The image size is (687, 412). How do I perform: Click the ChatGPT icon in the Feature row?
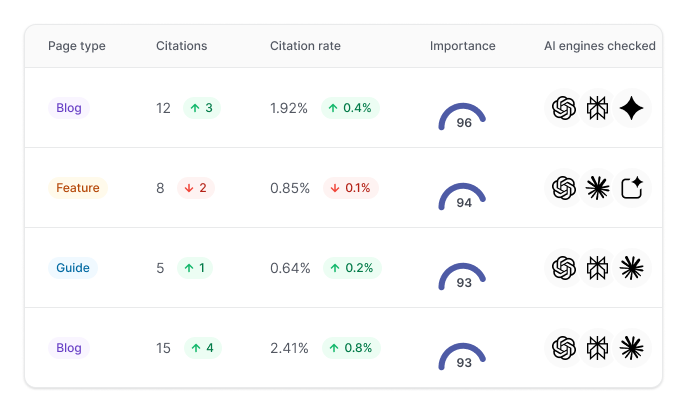coord(565,188)
